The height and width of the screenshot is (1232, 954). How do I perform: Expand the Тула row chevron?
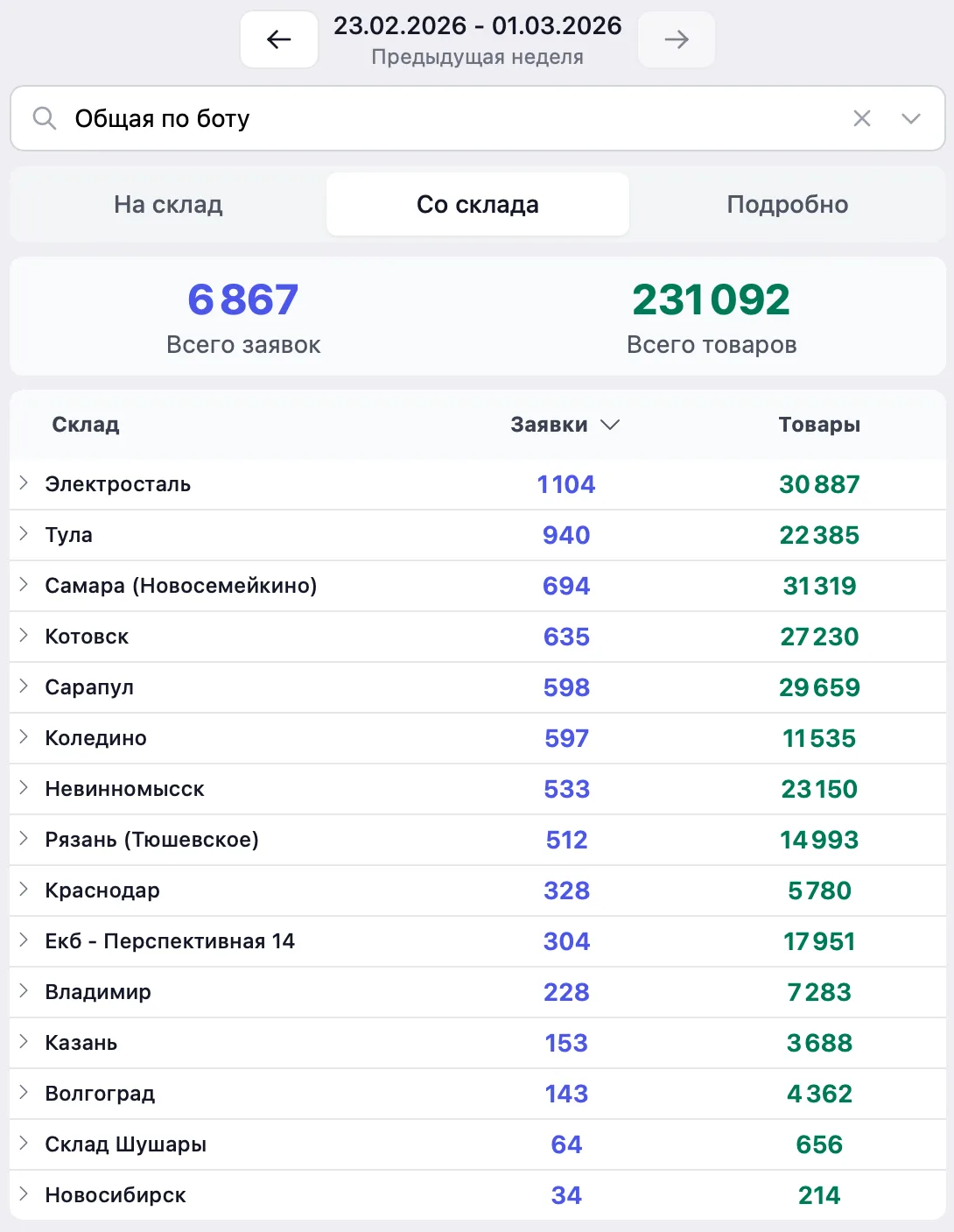coord(24,534)
